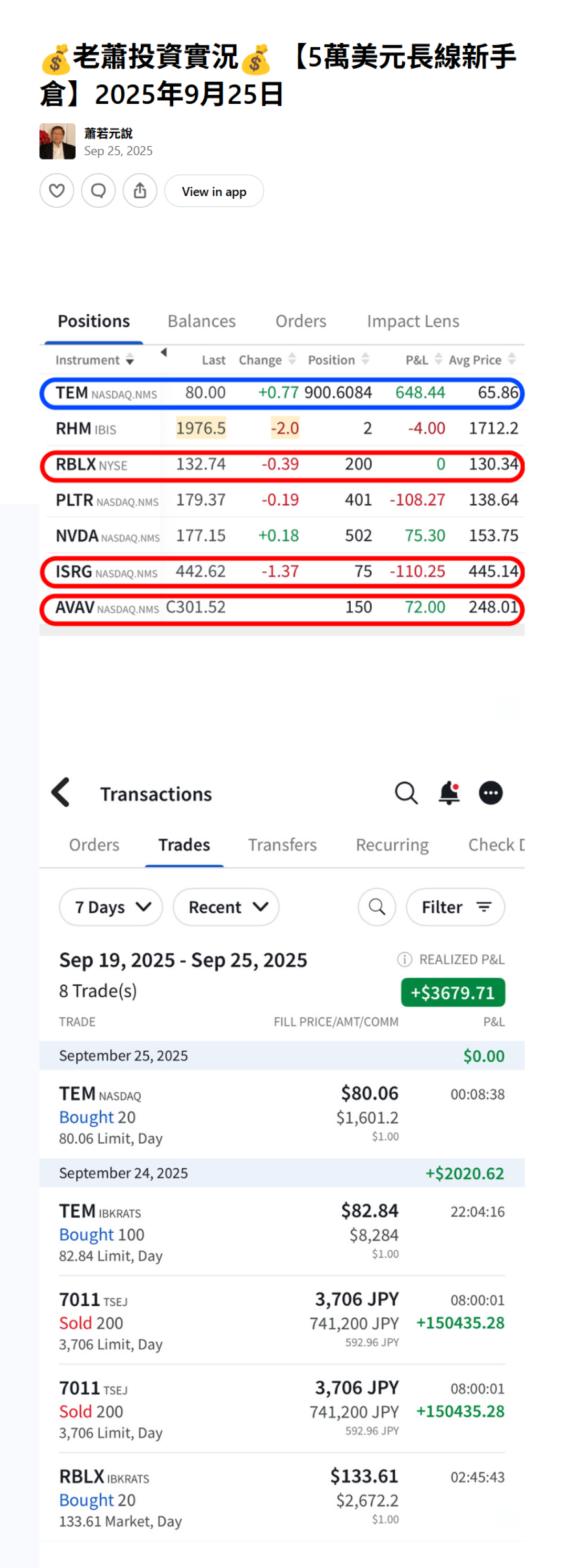
Task: Open the Recent sort dropdown
Action: click(226, 907)
